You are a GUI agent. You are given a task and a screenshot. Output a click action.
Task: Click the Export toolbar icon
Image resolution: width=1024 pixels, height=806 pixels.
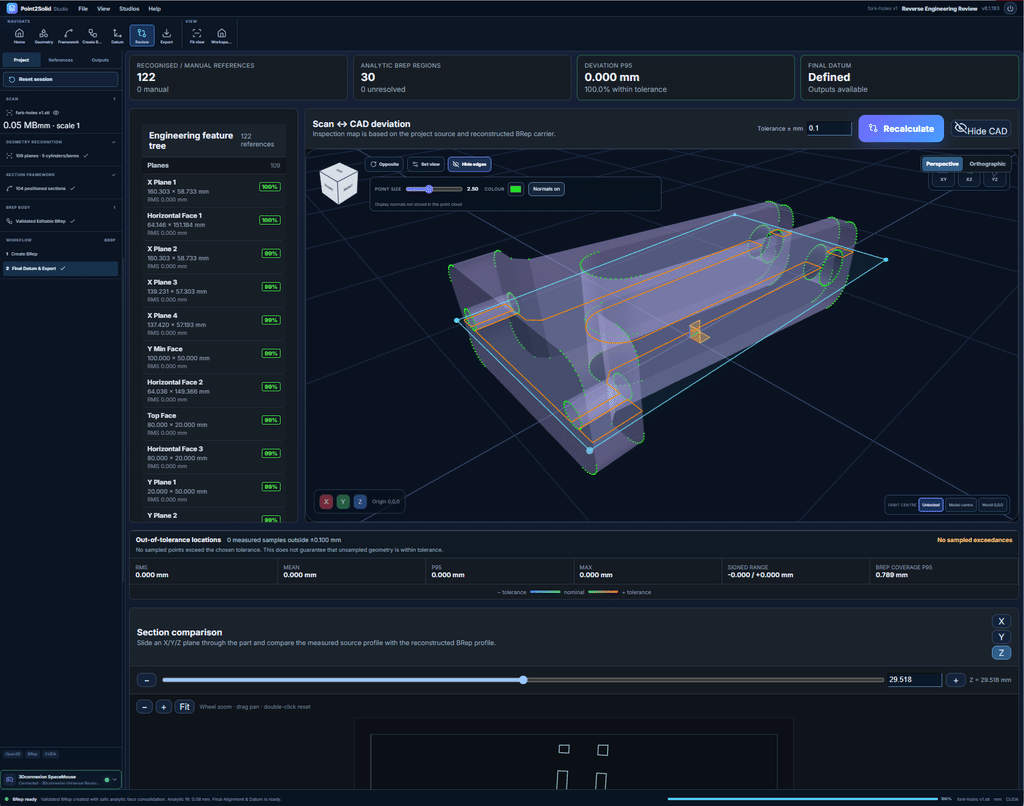pyautogui.click(x=167, y=35)
